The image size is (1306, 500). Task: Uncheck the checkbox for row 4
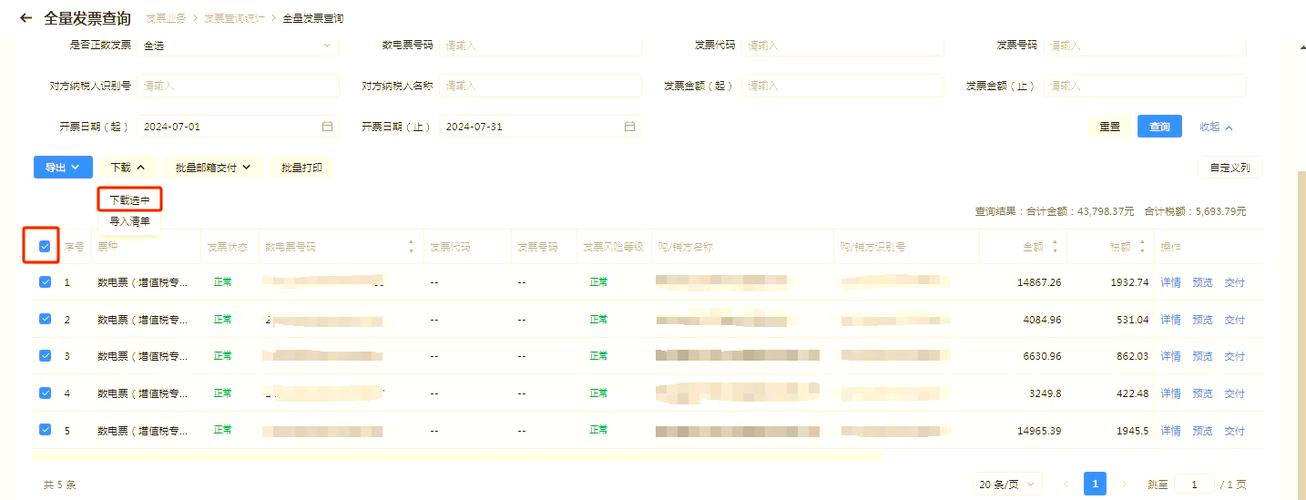click(x=44, y=393)
